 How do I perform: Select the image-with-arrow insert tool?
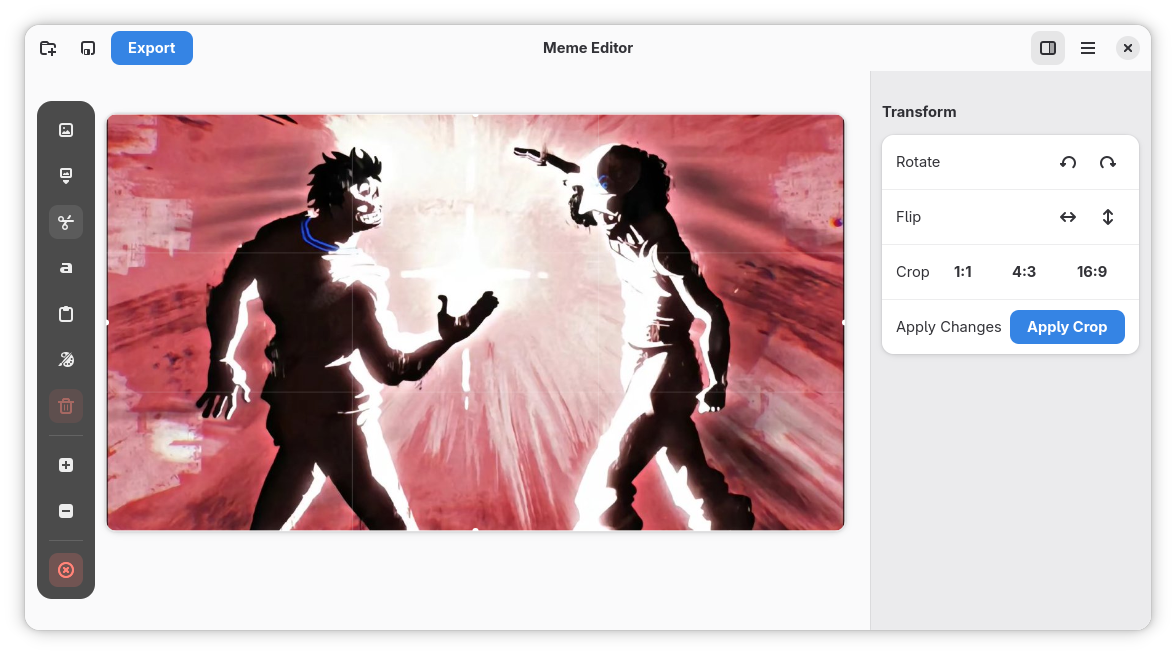point(66,176)
